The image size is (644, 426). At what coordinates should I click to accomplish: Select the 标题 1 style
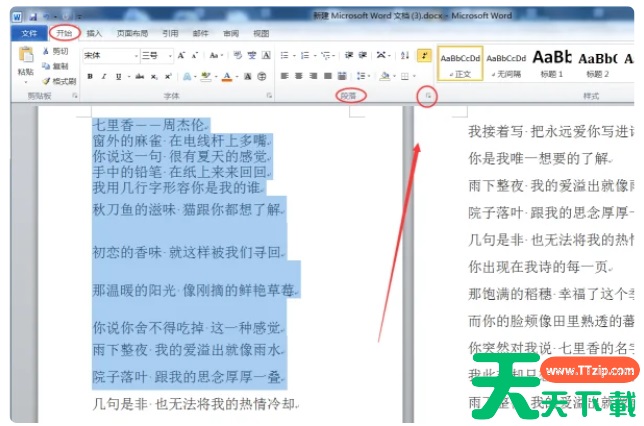coord(552,63)
